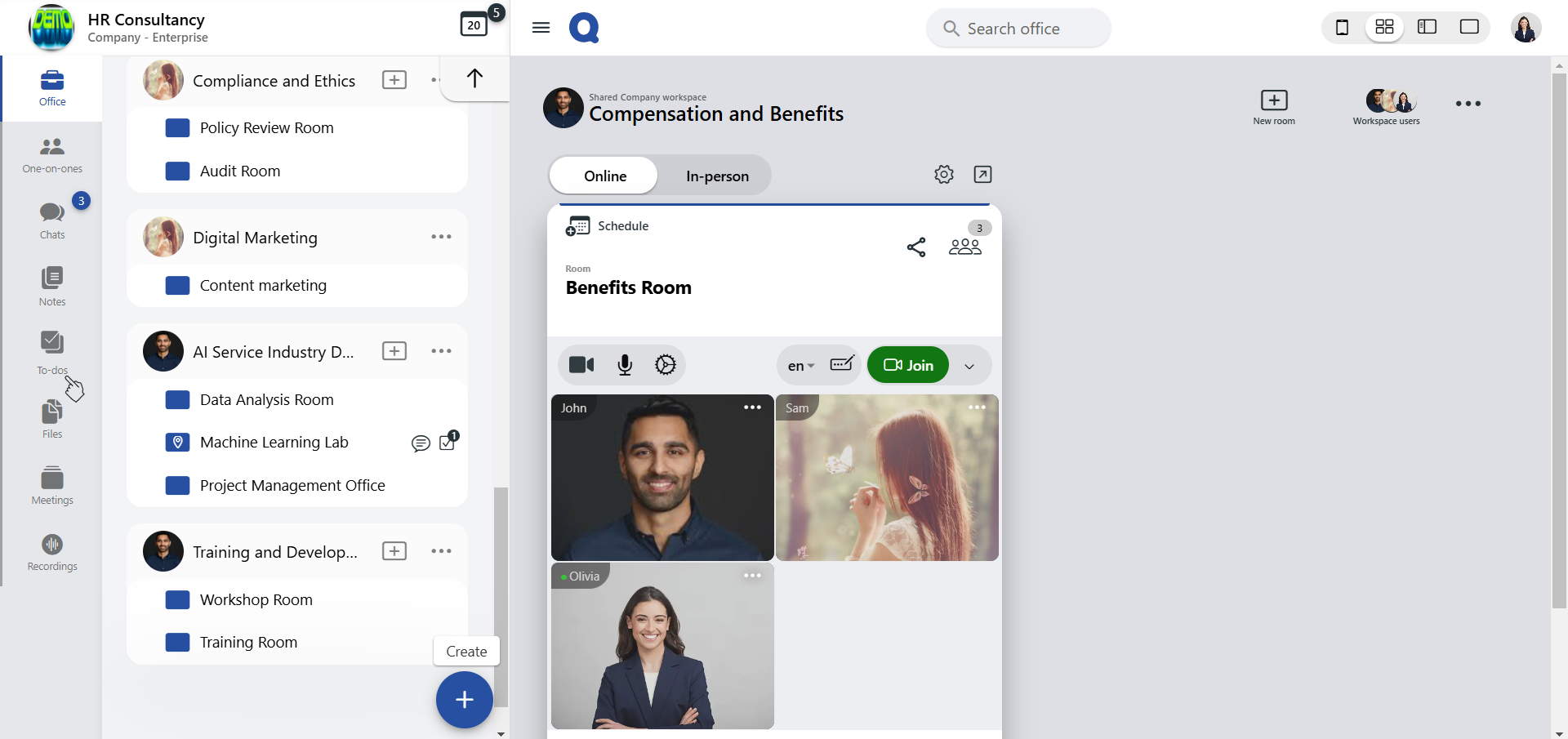Click the Search office field

[x=1018, y=29]
